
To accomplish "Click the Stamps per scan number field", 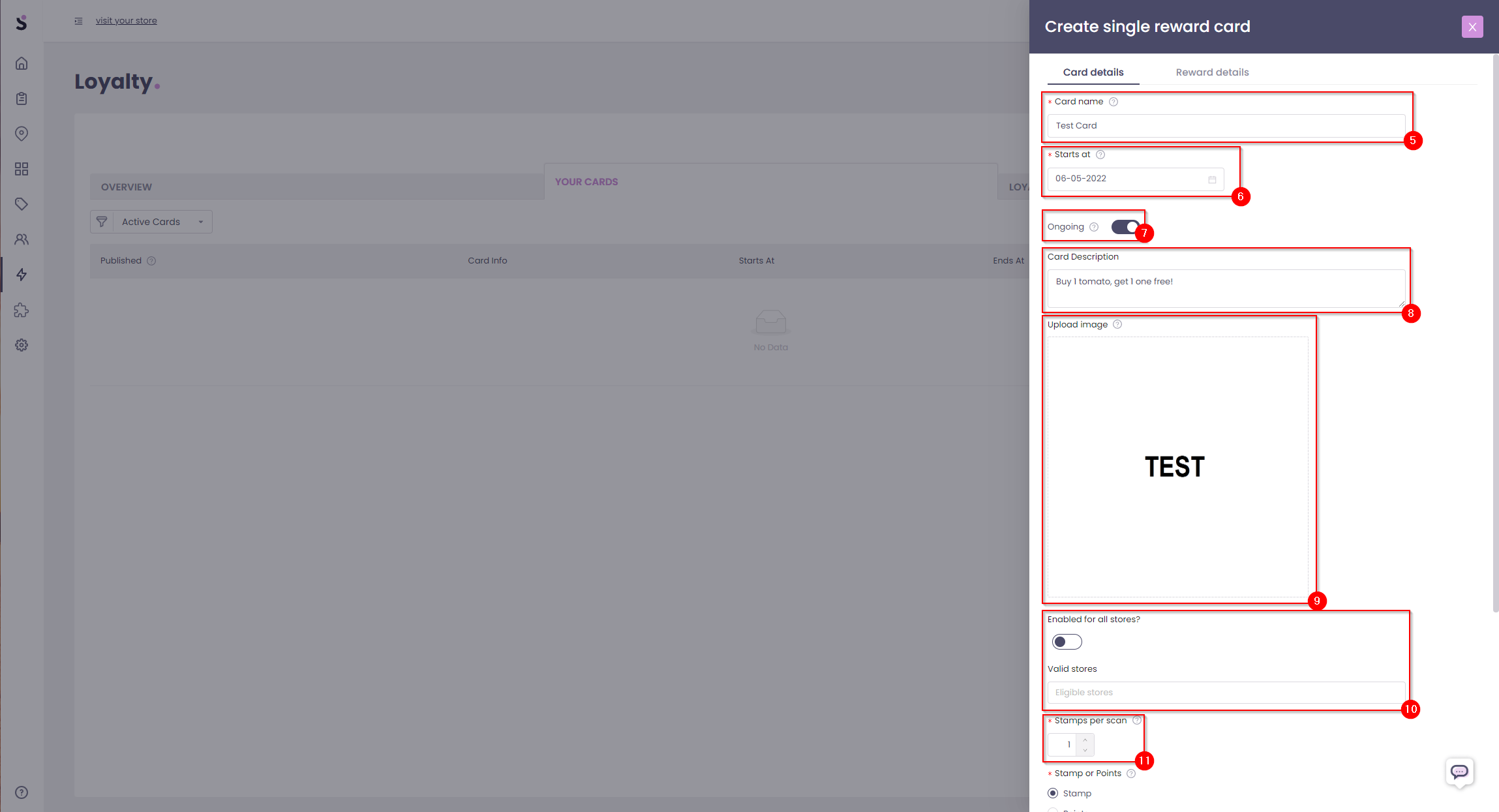I will coord(1062,745).
